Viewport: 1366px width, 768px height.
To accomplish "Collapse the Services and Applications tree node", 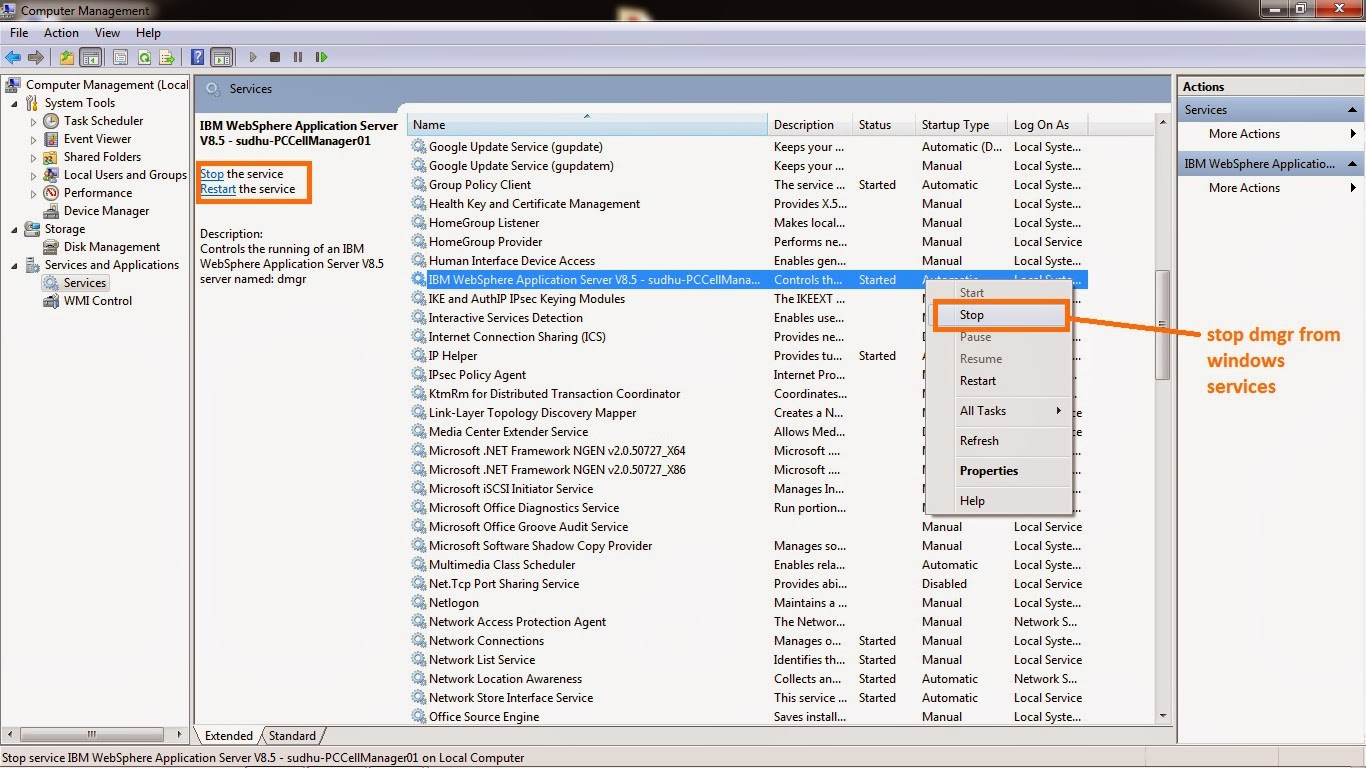I will 13,265.
